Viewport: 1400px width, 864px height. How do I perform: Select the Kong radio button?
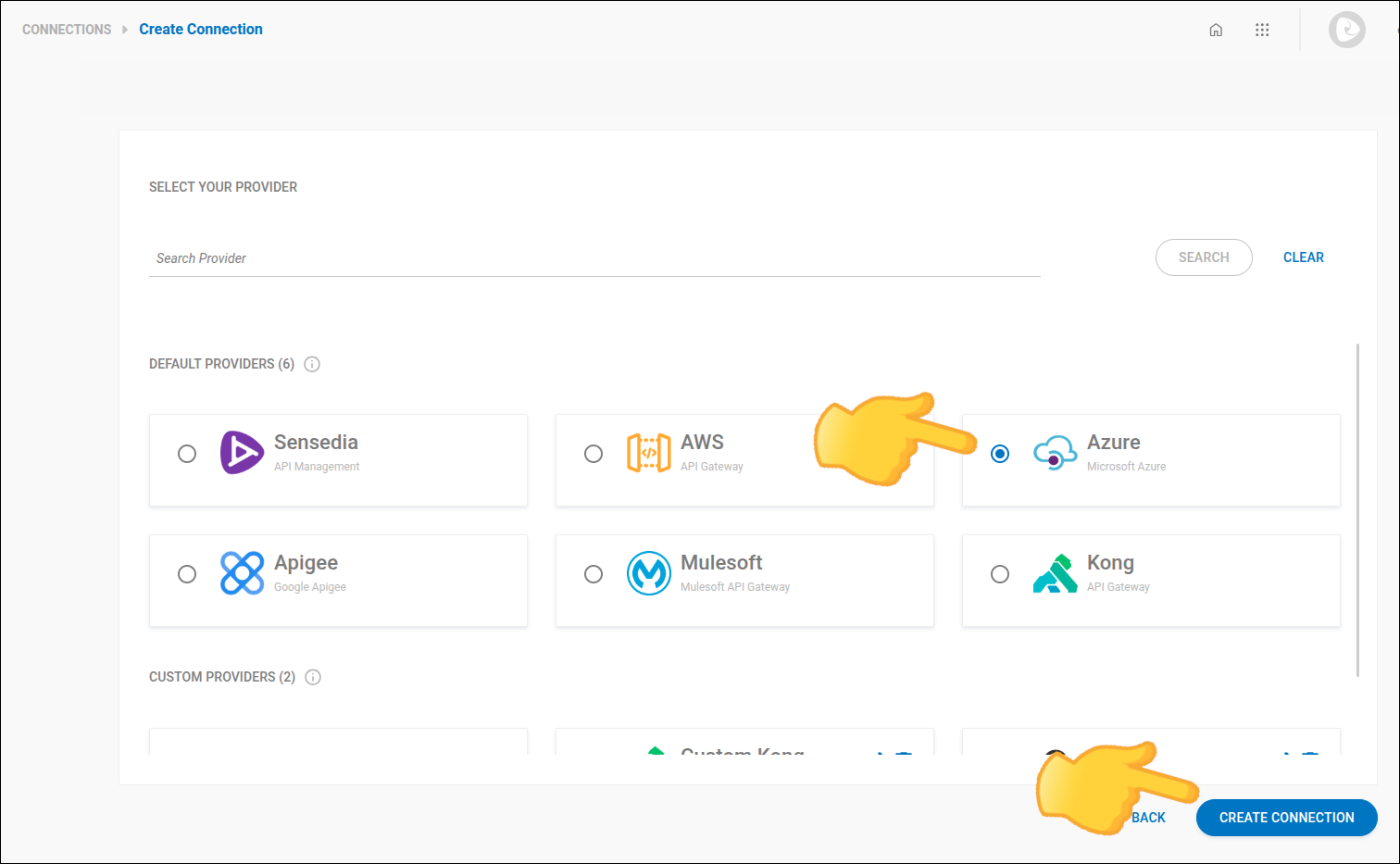pyautogui.click(x=1000, y=574)
